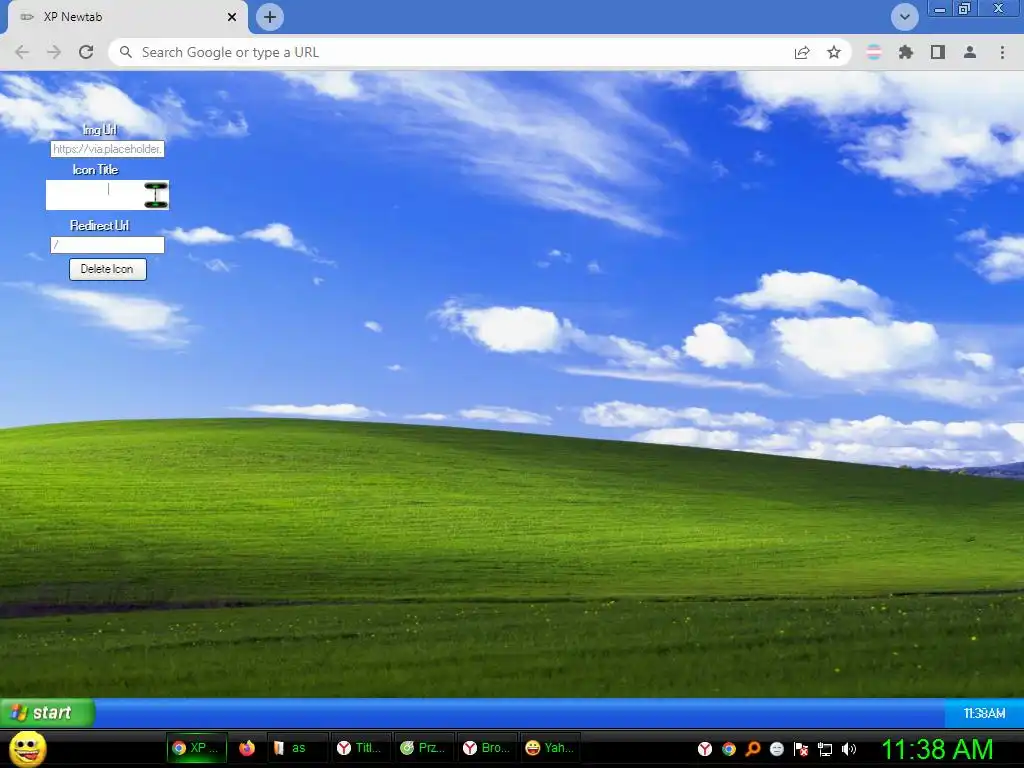Click the Back navigation arrow
The width and height of the screenshot is (1024, 768).
pyautogui.click(x=22, y=52)
